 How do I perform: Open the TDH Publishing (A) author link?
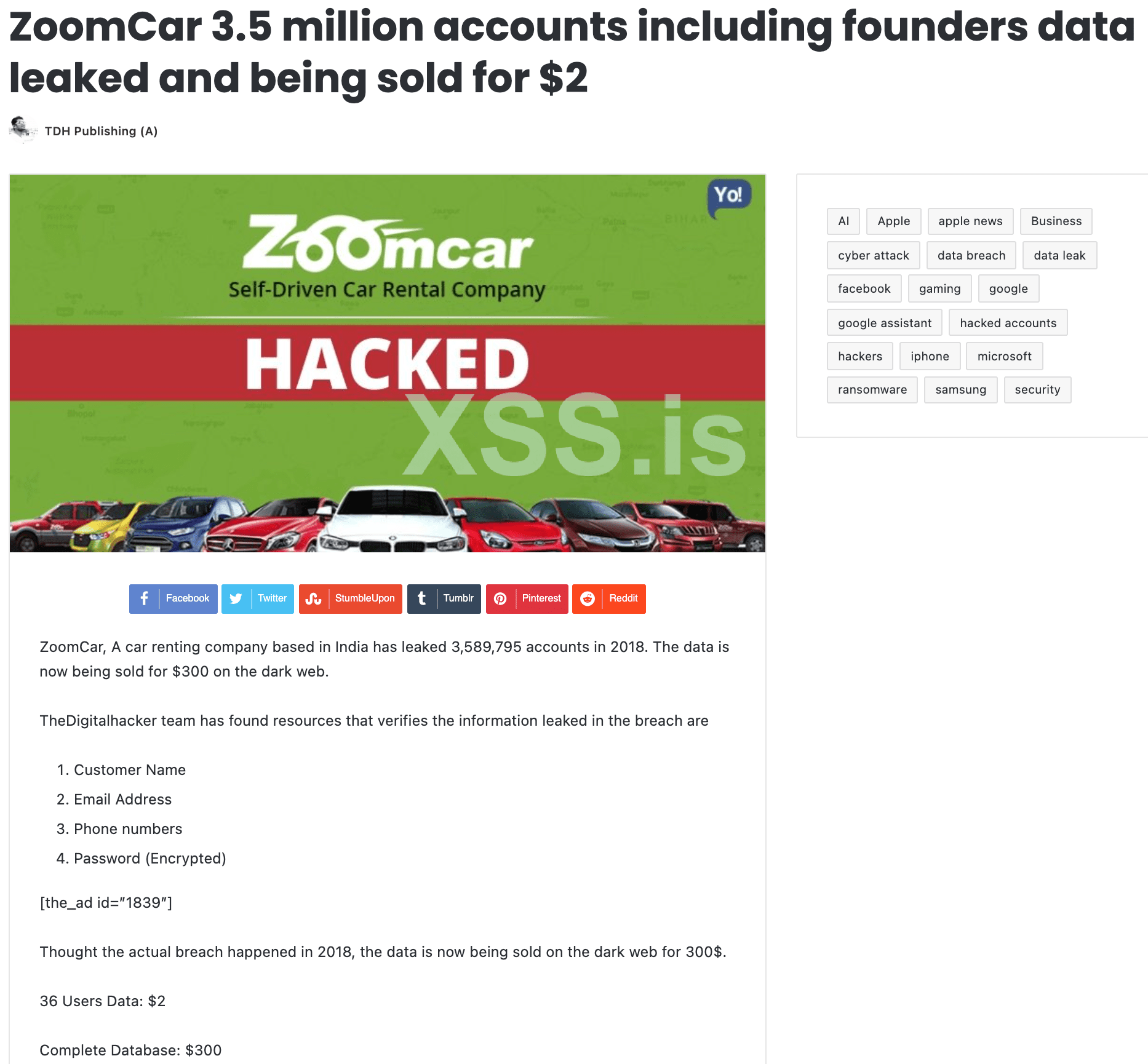(x=101, y=131)
